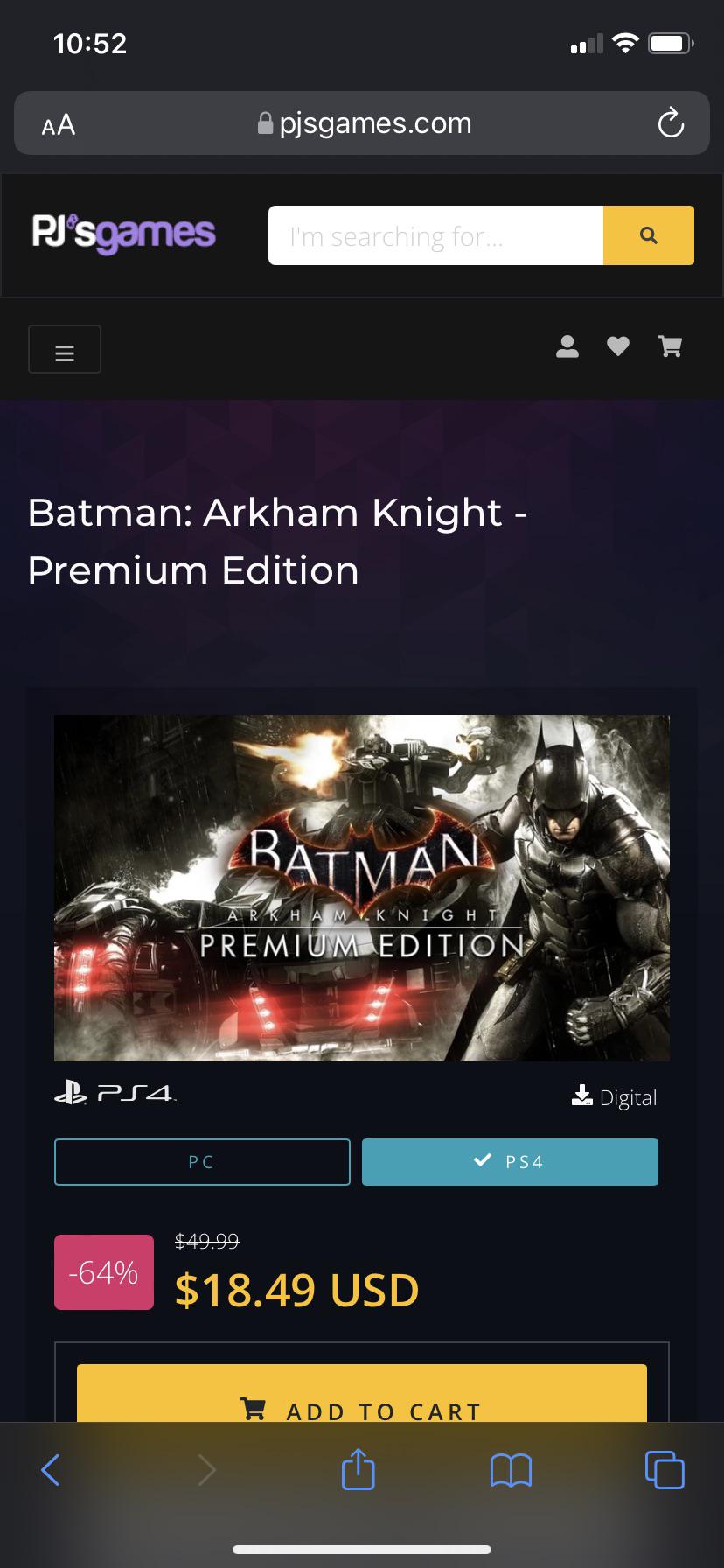
Task: Toggle the checkmark on the PS4 button
Action: (482, 1160)
